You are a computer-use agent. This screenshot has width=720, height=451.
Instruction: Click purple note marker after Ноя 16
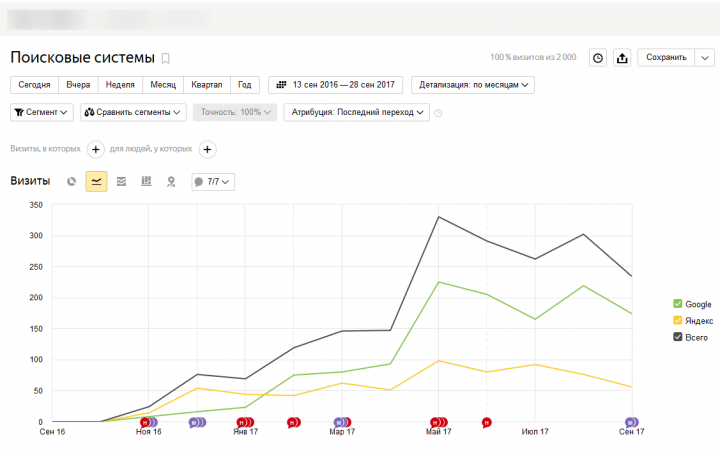click(197, 423)
